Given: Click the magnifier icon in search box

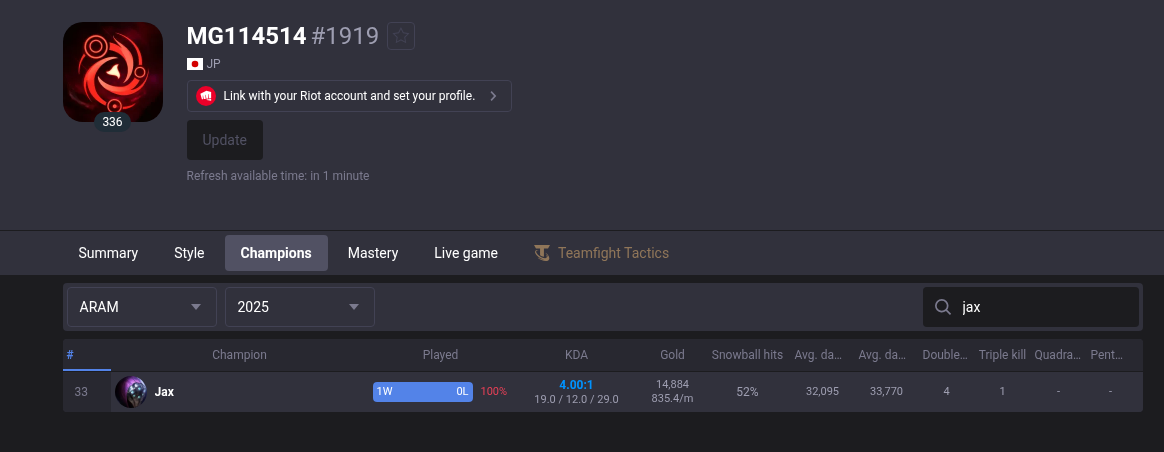Looking at the screenshot, I should 943,307.
